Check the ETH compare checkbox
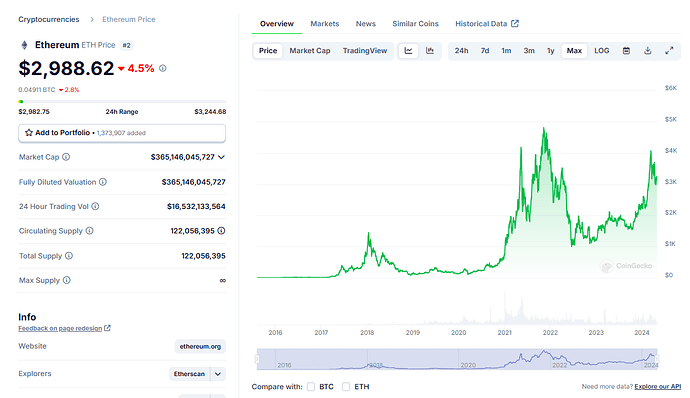This screenshot has height=398, width=690. pyautogui.click(x=346, y=387)
